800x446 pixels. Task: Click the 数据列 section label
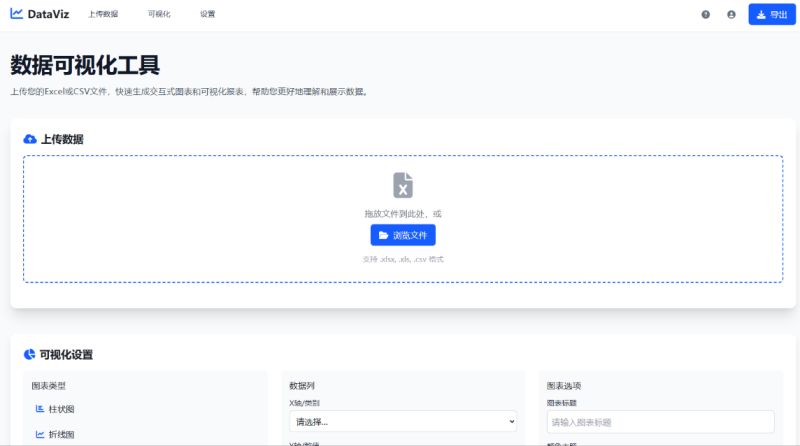click(x=302, y=386)
